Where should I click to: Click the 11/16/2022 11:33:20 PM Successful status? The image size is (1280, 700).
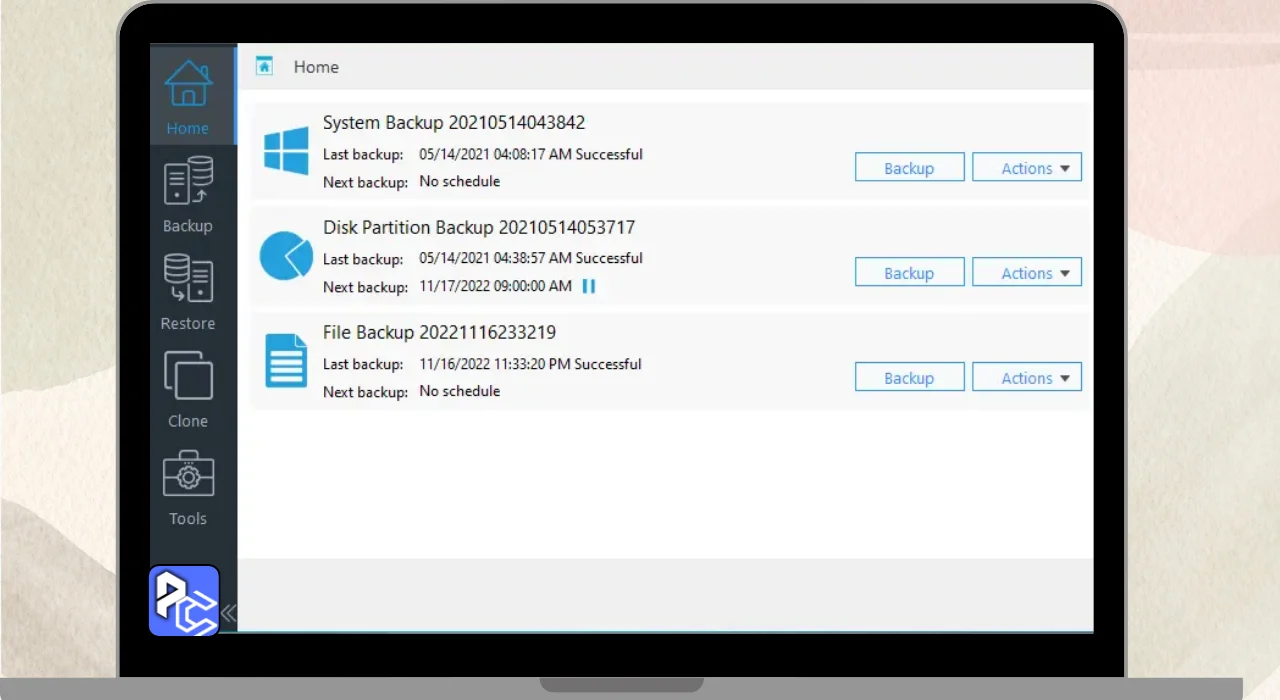[530, 364]
